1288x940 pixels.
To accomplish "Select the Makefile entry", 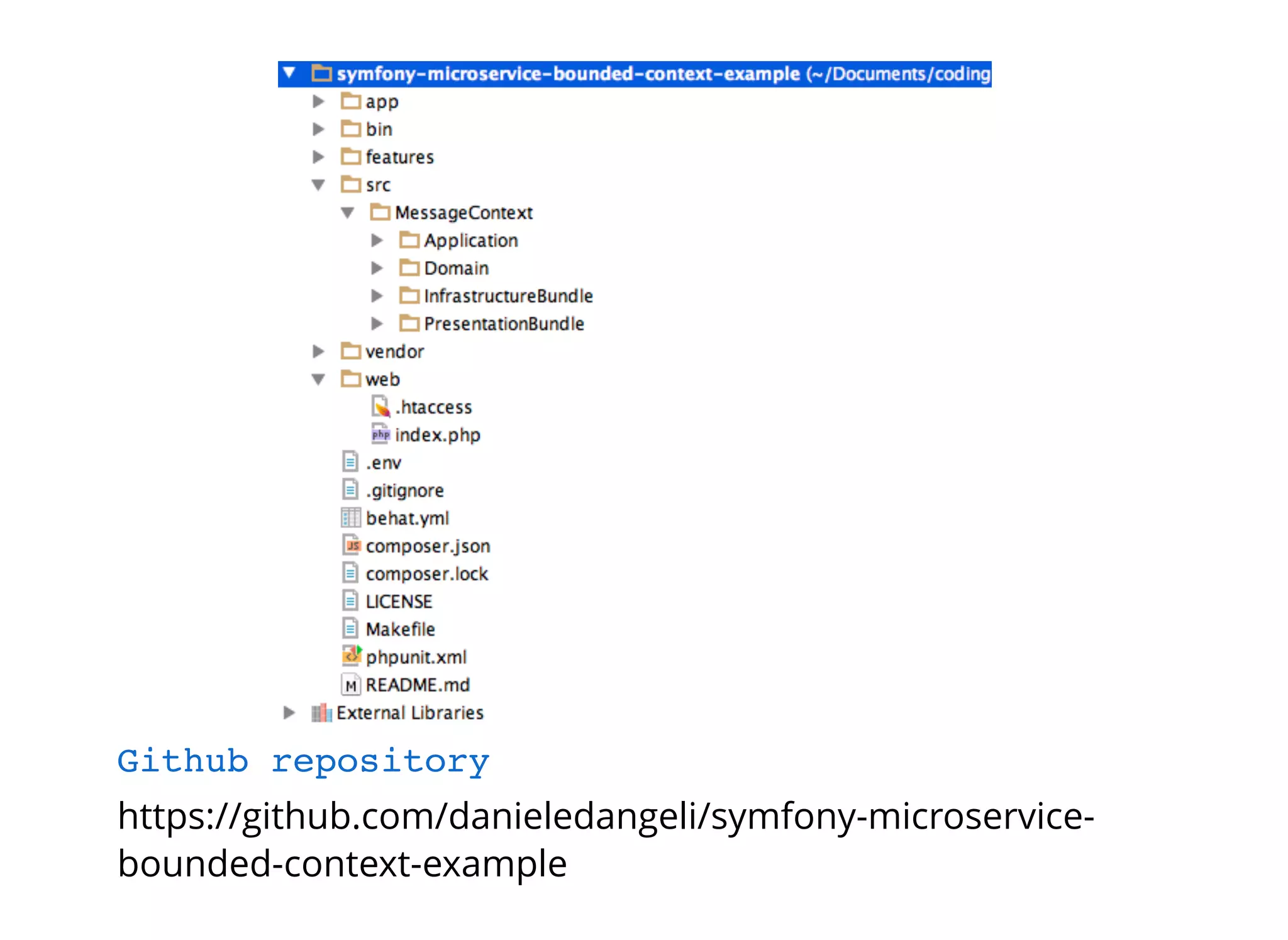I will tap(400, 629).
